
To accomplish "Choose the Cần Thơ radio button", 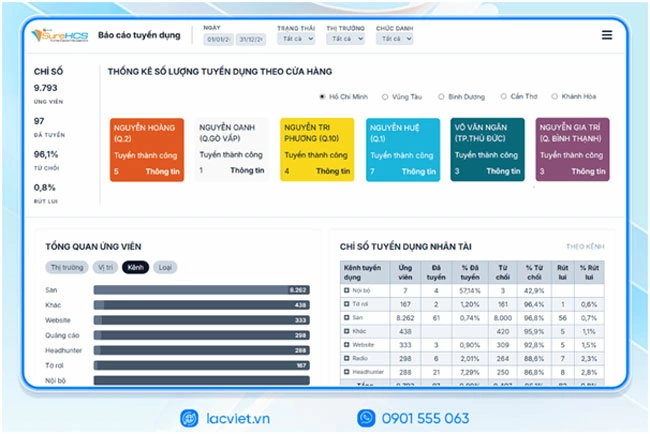I will click(x=504, y=97).
